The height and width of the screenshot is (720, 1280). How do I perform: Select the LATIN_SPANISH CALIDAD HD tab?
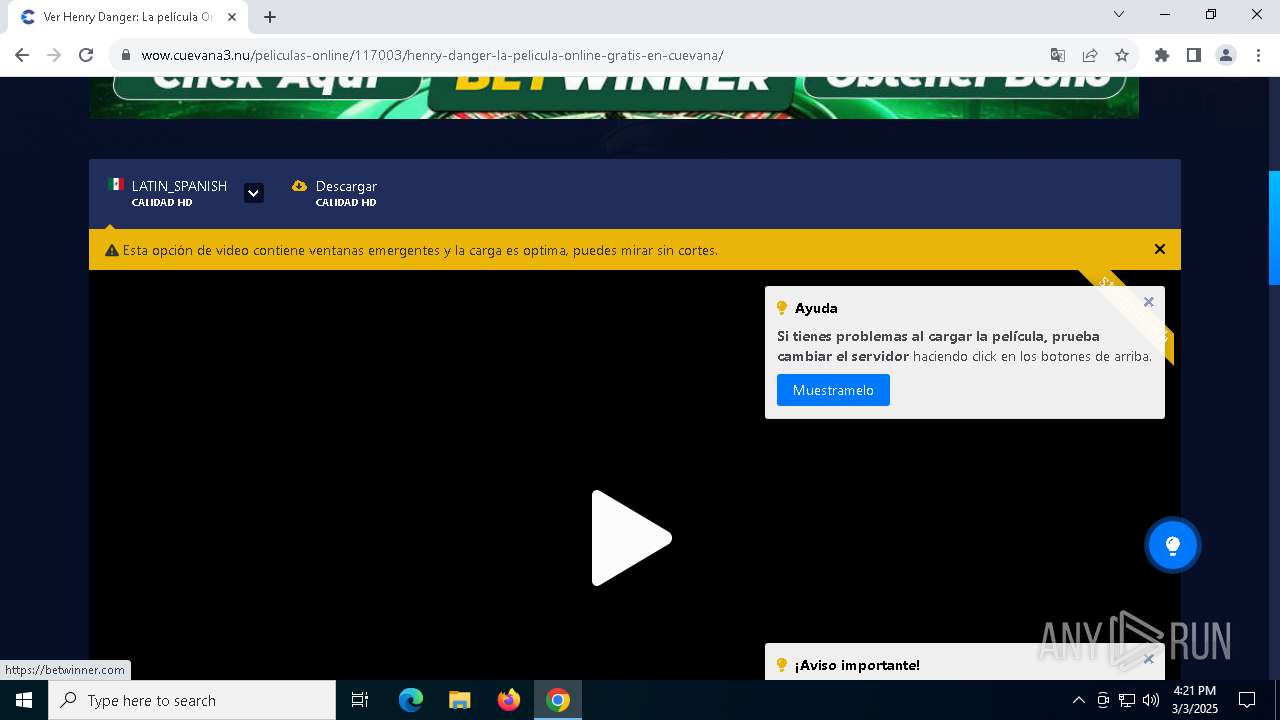(x=168, y=193)
